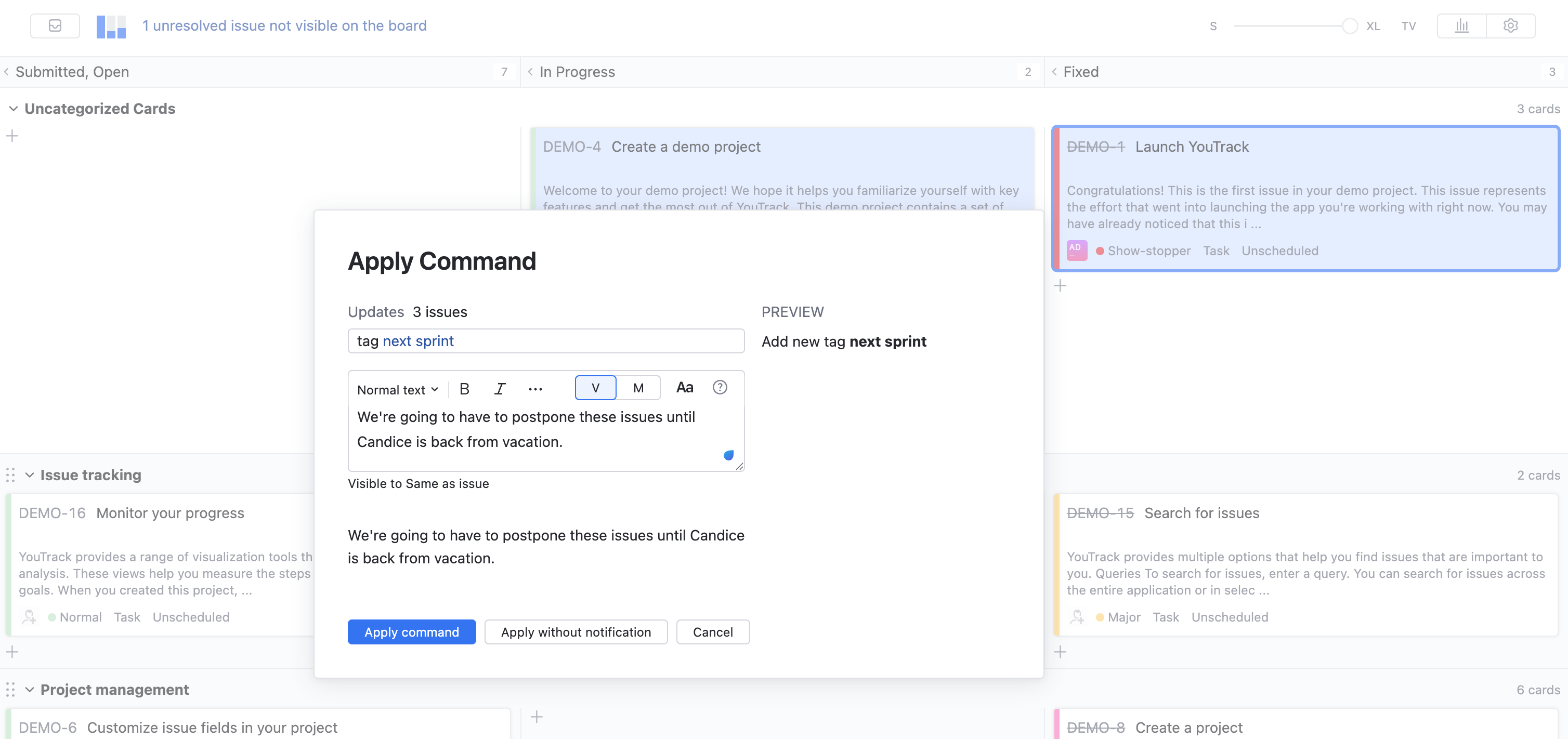Click the Aa text formatting icon
The image size is (1568, 739).
click(x=684, y=388)
